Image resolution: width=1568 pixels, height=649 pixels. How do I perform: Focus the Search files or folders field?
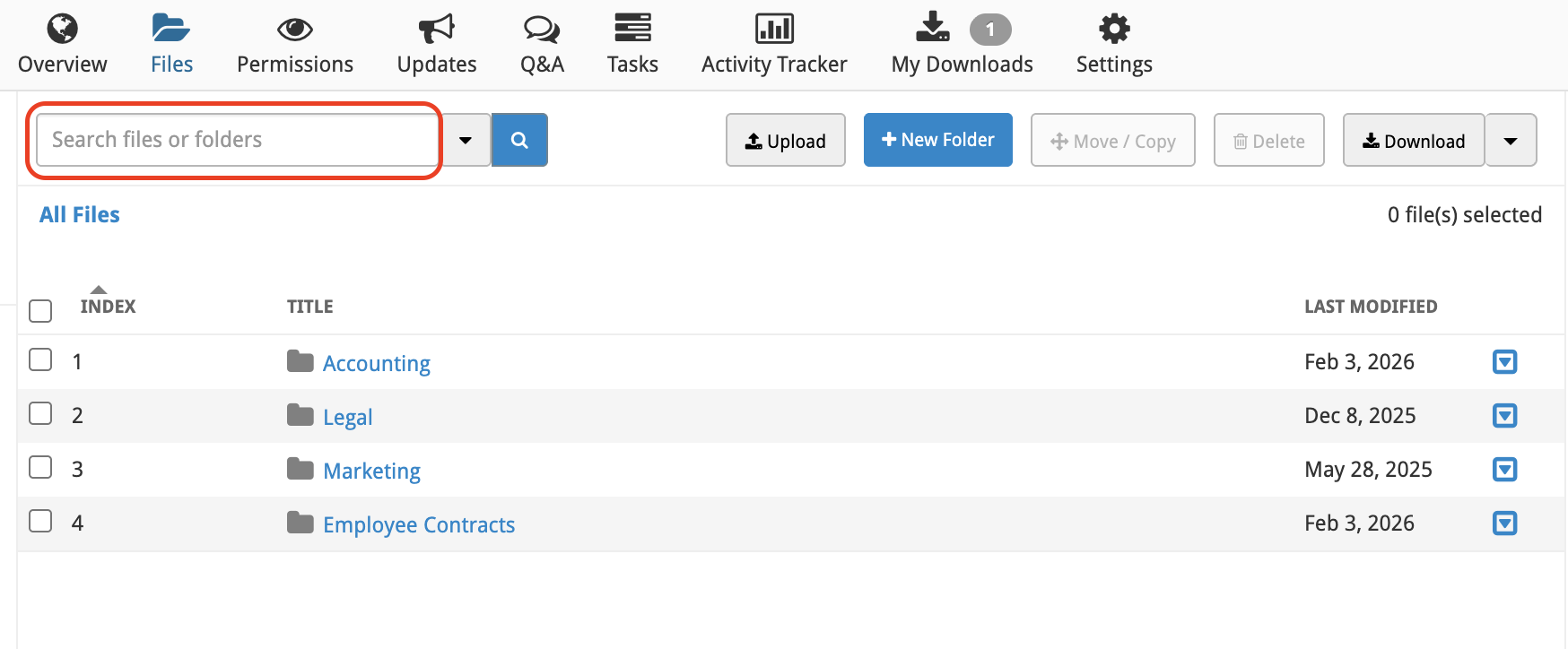click(237, 140)
